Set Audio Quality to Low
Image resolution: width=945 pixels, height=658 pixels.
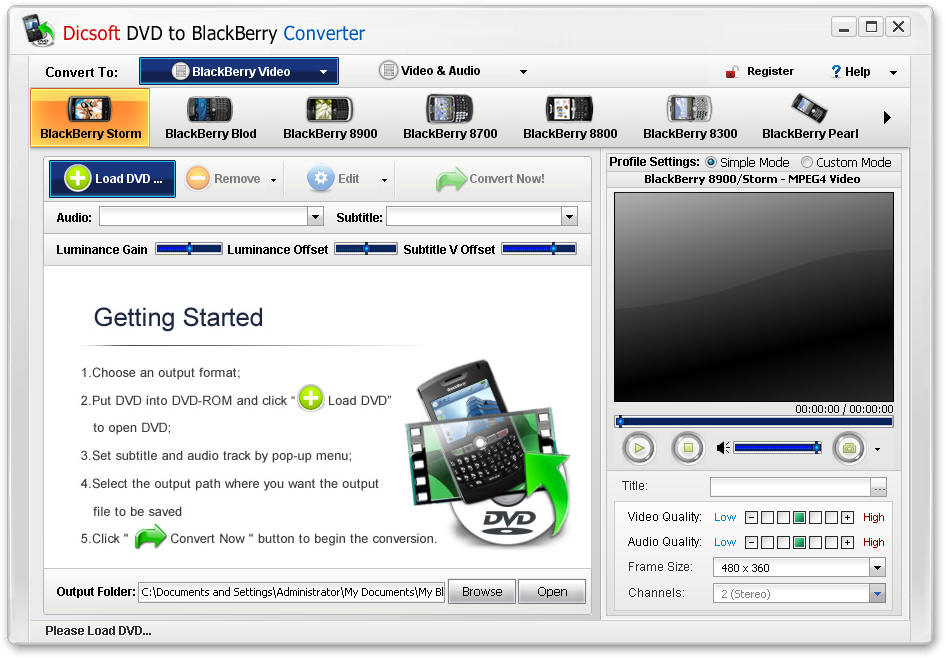pyautogui.click(x=725, y=542)
